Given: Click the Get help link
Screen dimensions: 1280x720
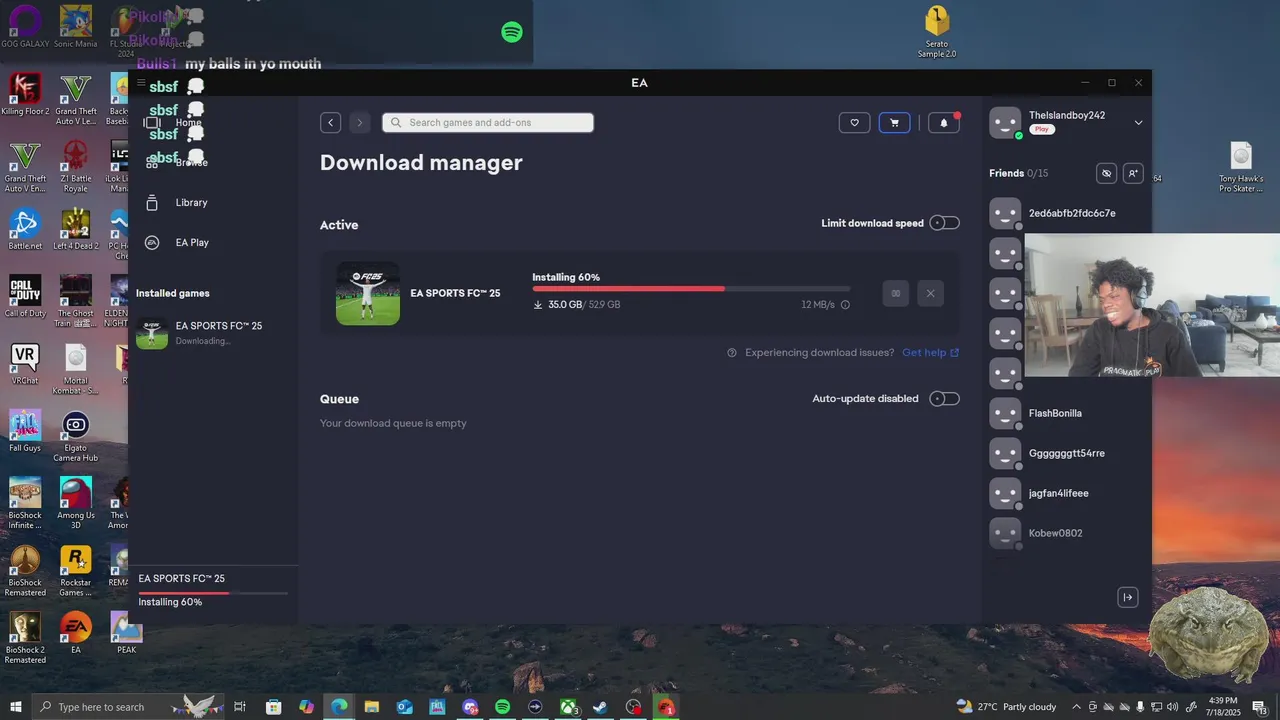Looking at the screenshot, I should click(x=930, y=352).
